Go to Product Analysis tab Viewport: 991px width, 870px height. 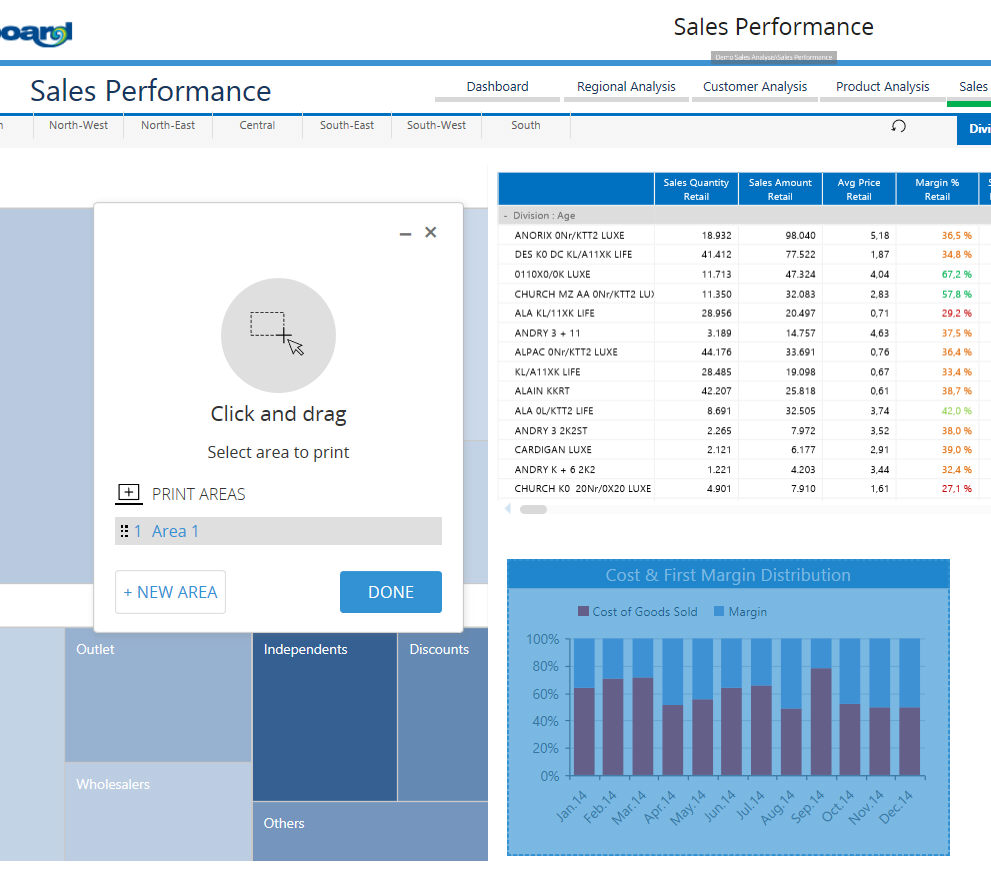[882, 87]
